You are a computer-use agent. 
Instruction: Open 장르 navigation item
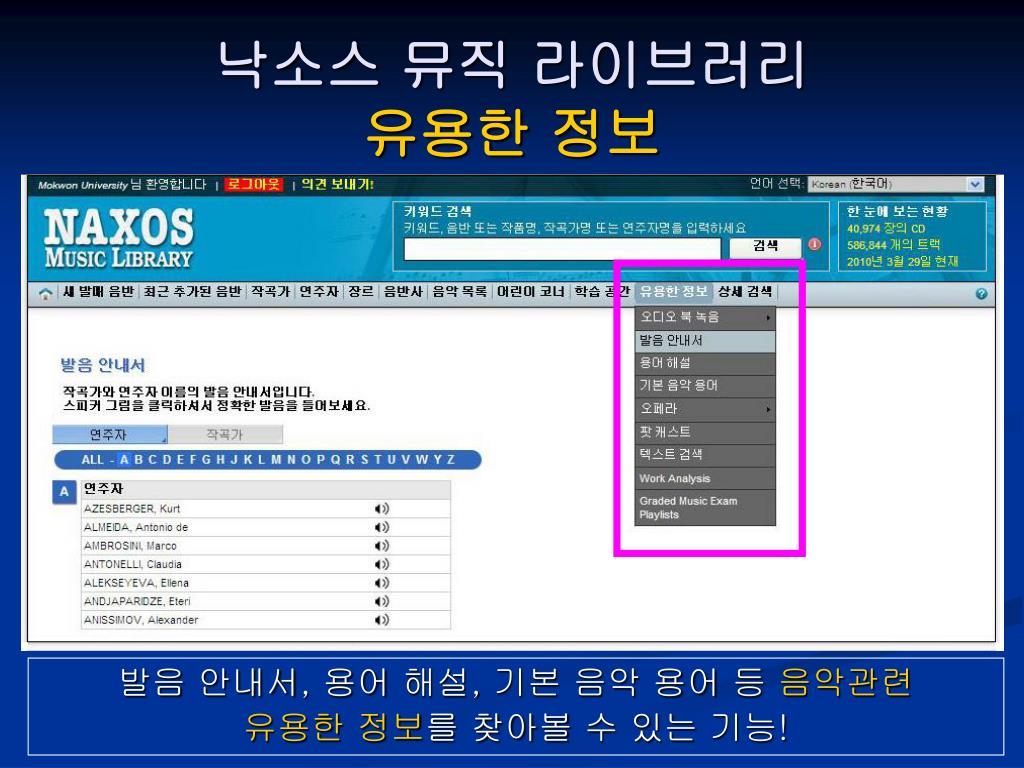coord(360,292)
